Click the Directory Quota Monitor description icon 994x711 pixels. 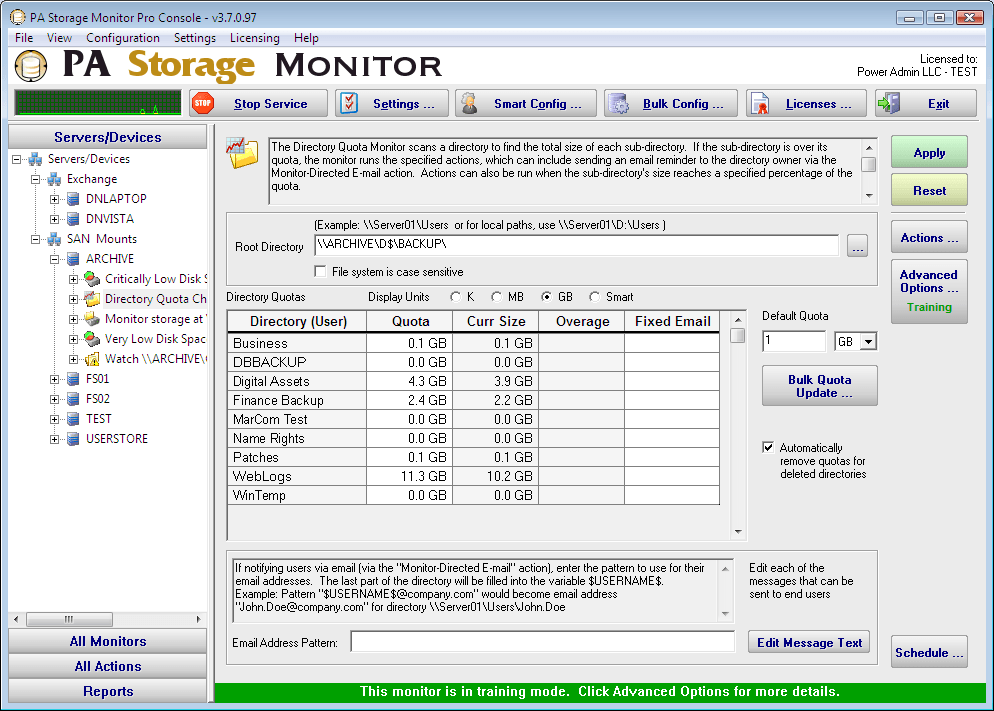tap(243, 153)
